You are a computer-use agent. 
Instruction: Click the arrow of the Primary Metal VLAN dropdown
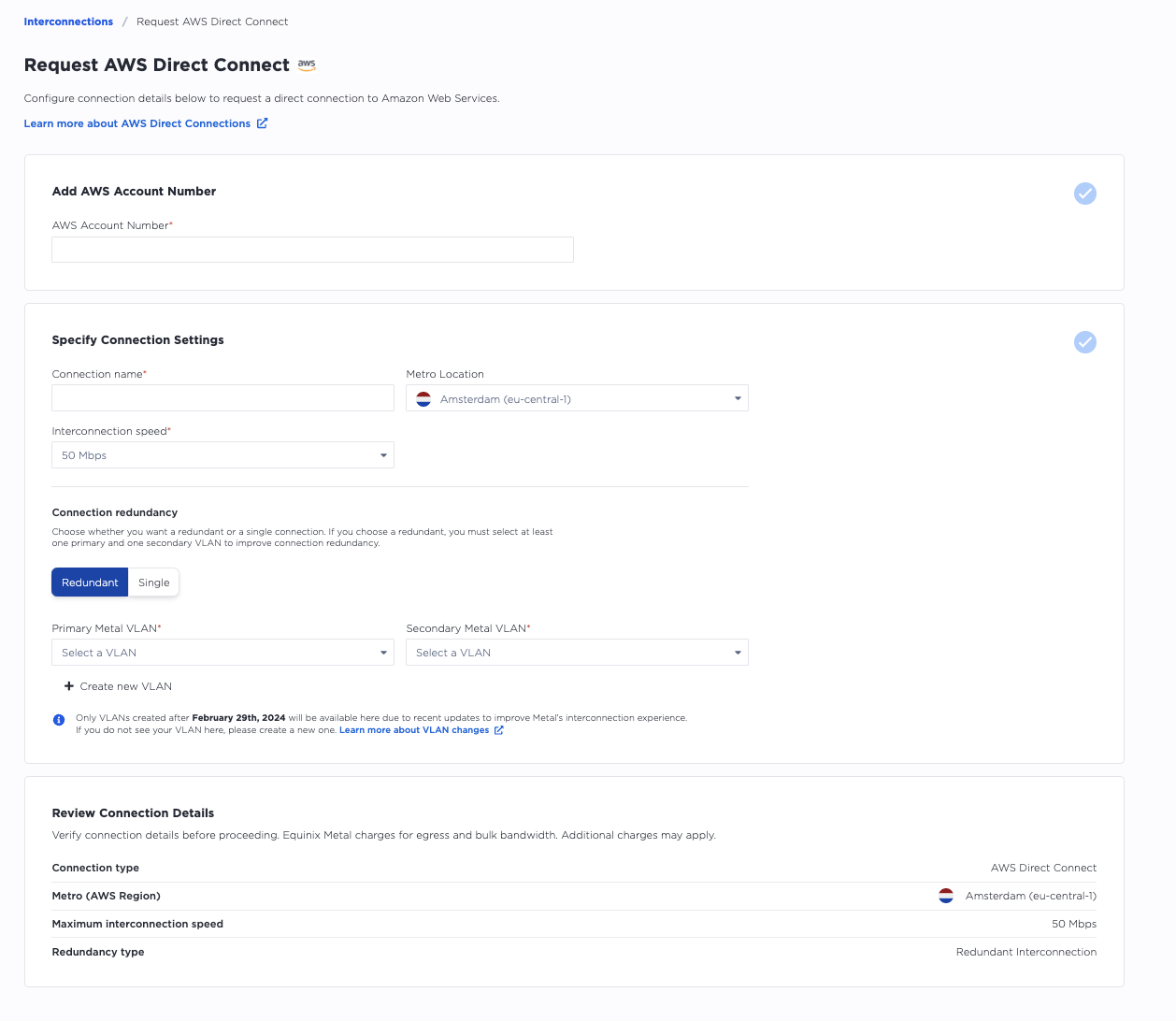click(383, 653)
